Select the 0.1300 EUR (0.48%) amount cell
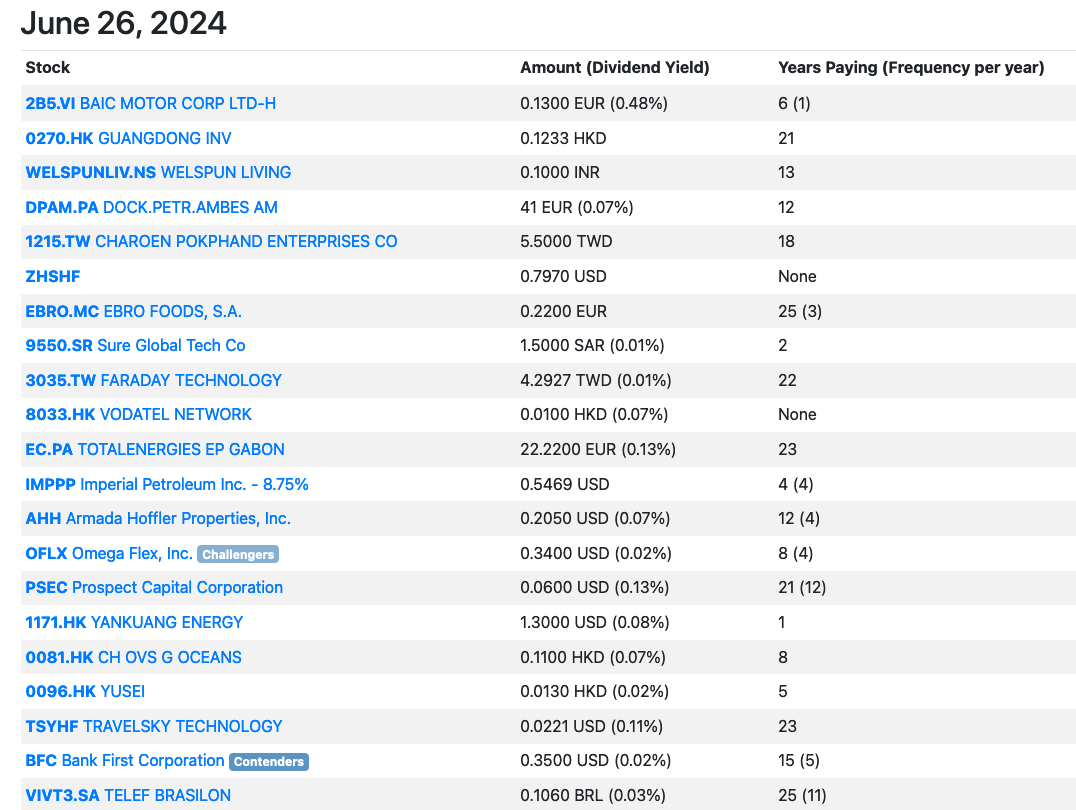1076x810 pixels. pyautogui.click(x=594, y=104)
